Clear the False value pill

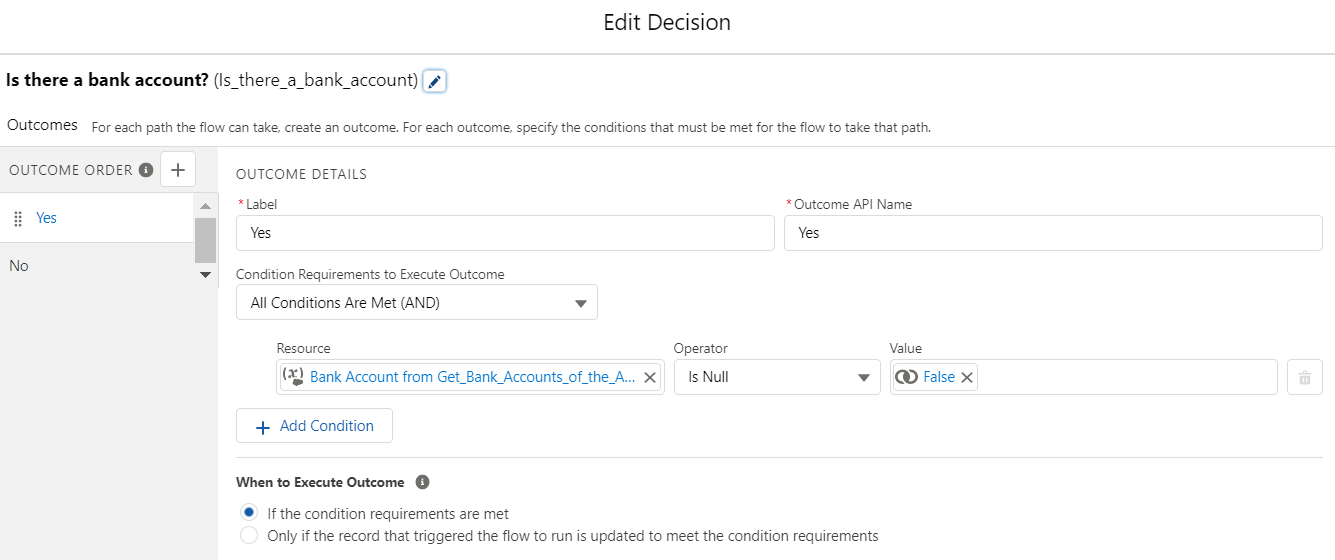point(967,377)
